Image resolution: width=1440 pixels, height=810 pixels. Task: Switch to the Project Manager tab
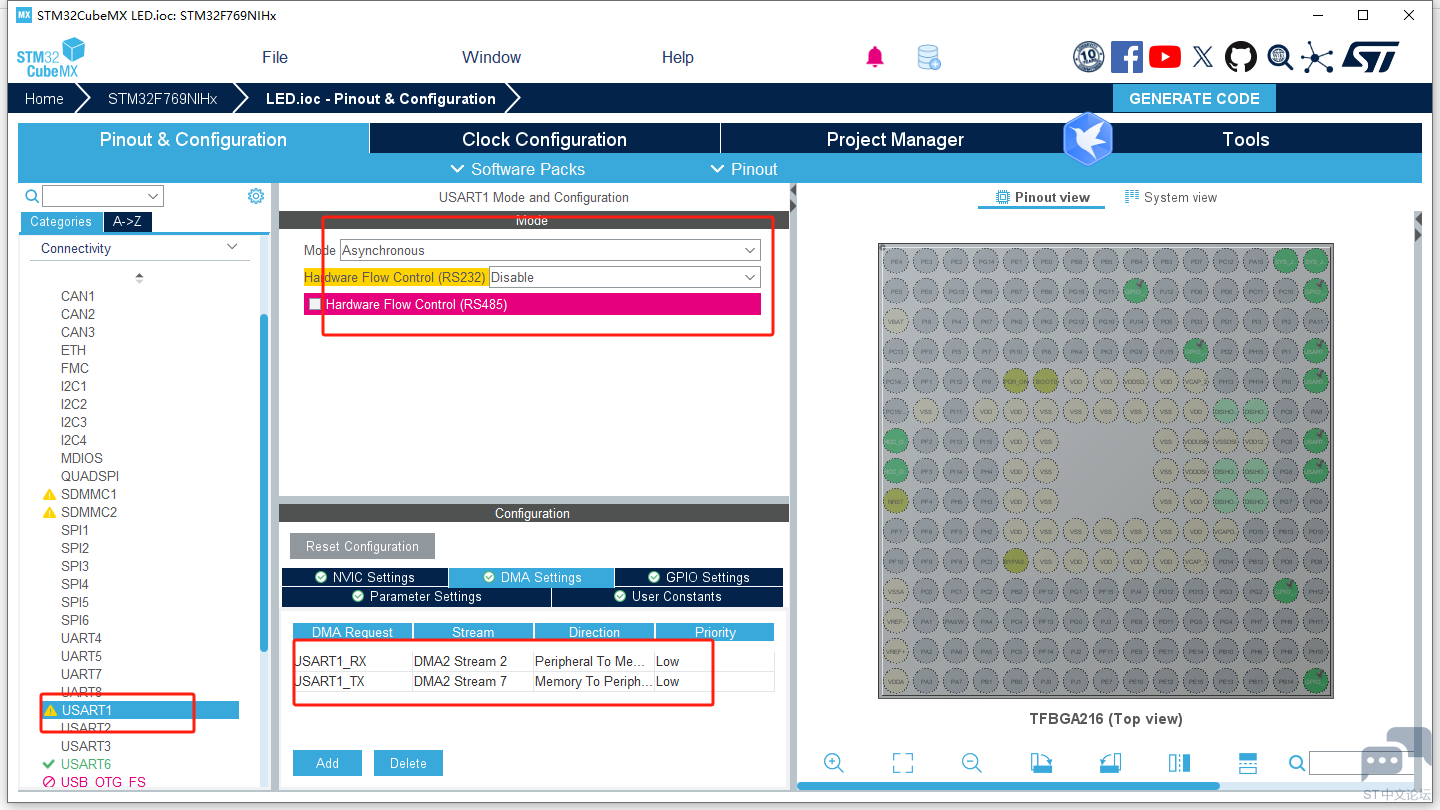click(x=895, y=139)
